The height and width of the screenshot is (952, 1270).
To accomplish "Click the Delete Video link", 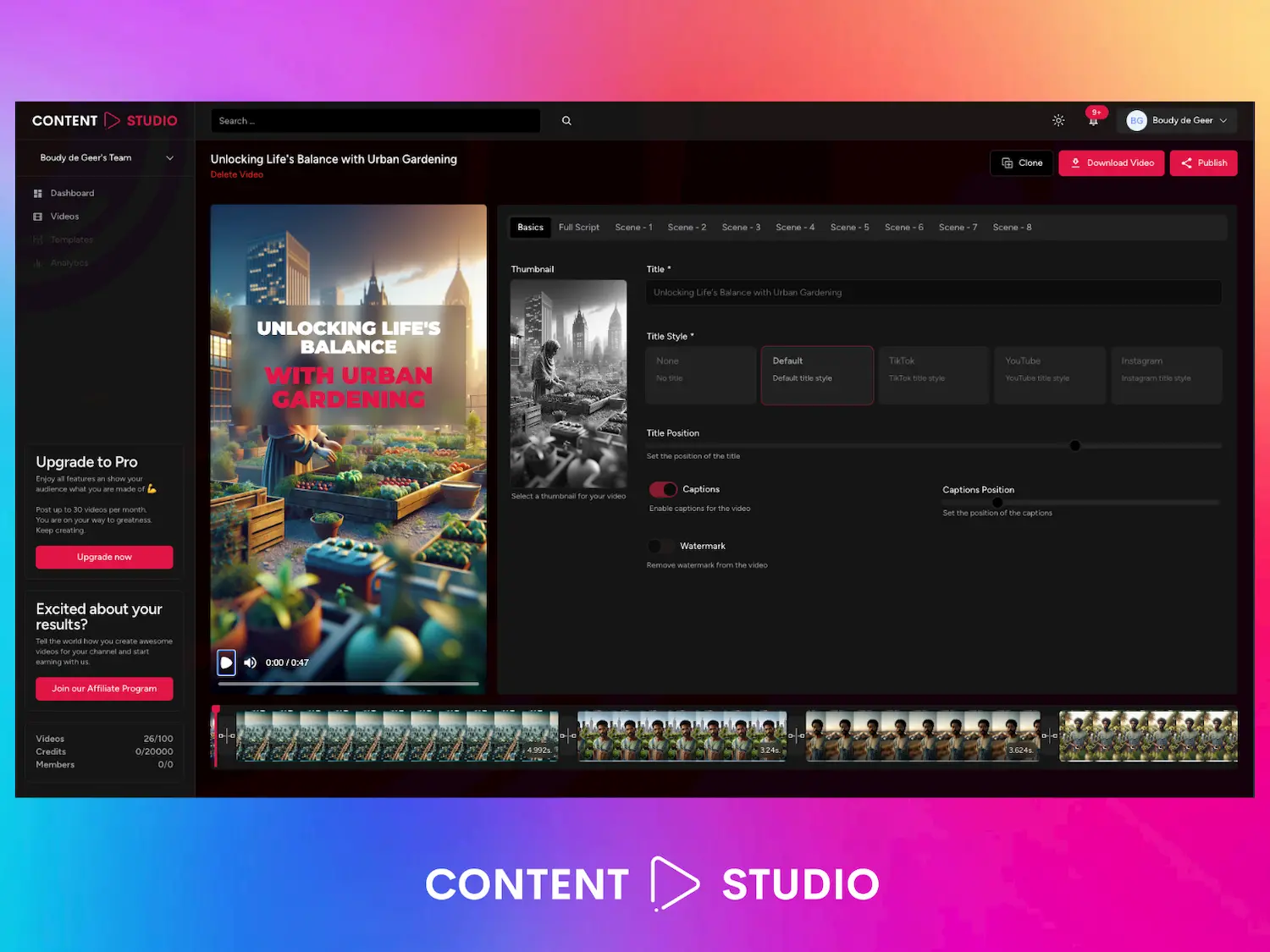I will (237, 174).
